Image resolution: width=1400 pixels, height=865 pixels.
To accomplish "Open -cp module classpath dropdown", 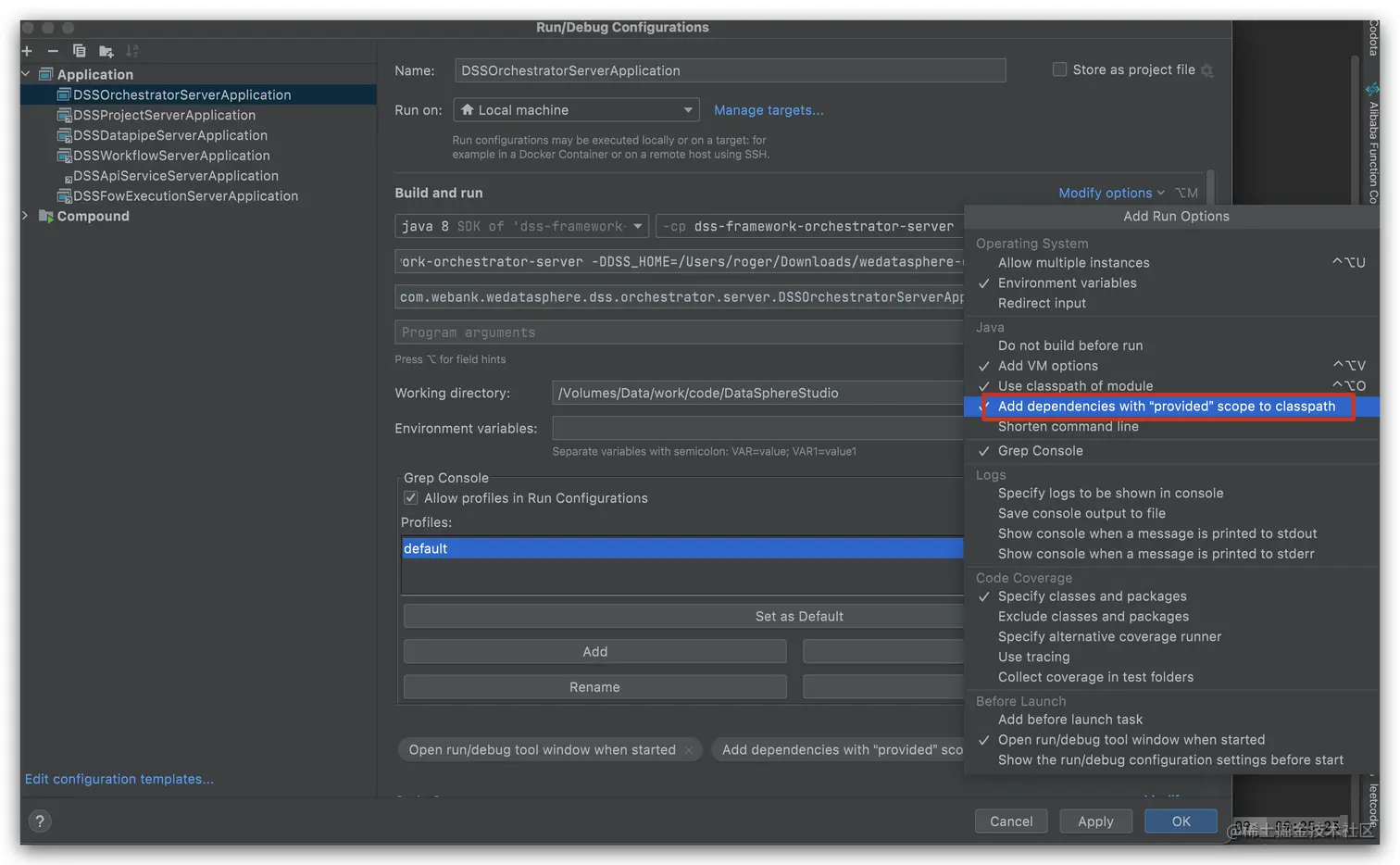I will pyautogui.click(x=809, y=226).
